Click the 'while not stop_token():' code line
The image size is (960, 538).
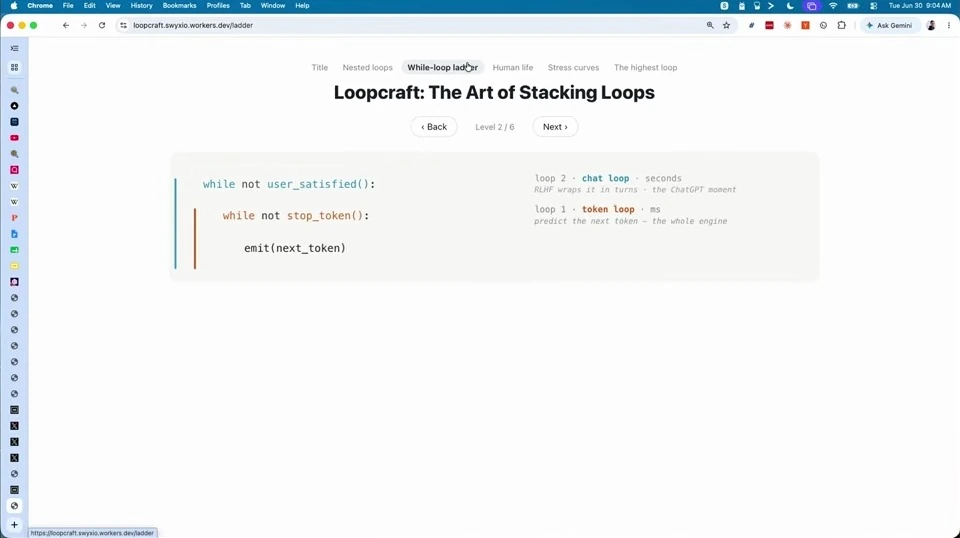(296, 215)
